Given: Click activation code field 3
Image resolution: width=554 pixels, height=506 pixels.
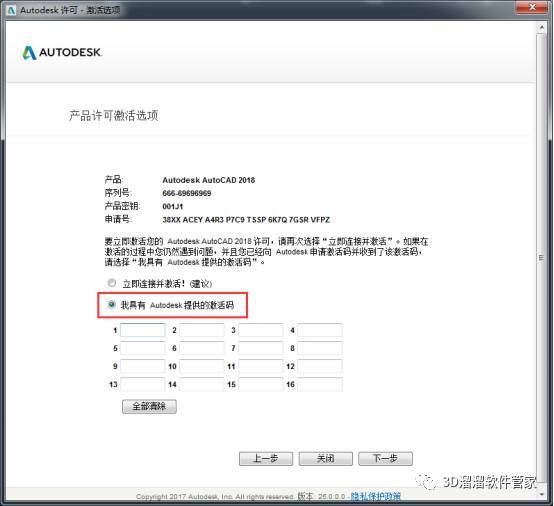Looking at the screenshot, I should tap(261, 330).
